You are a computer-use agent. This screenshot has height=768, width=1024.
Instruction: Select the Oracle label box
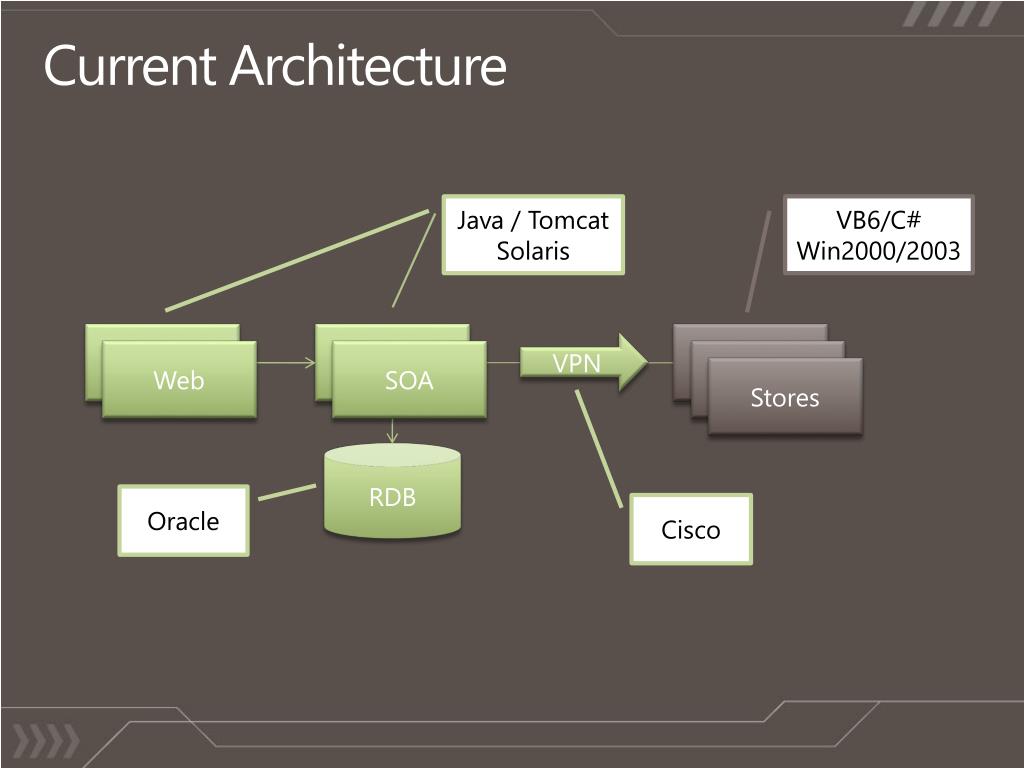[184, 520]
